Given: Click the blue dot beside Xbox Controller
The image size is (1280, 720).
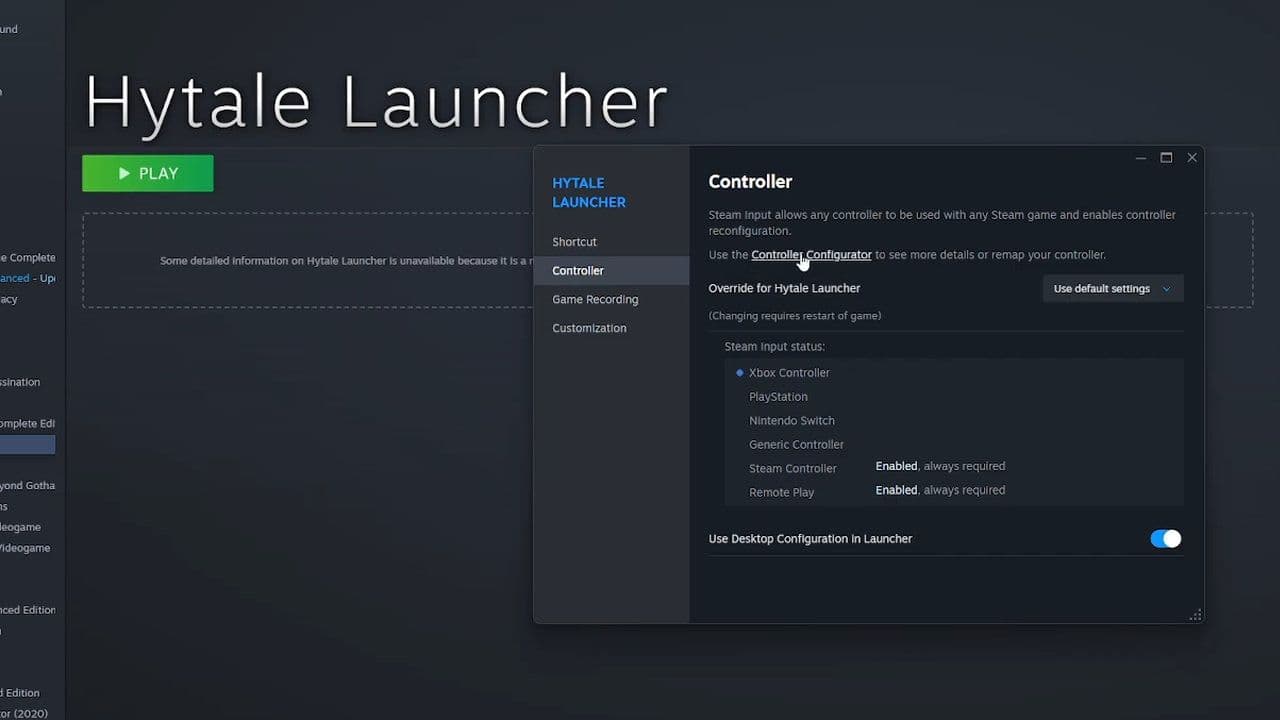Looking at the screenshot, I should [740, 373].
